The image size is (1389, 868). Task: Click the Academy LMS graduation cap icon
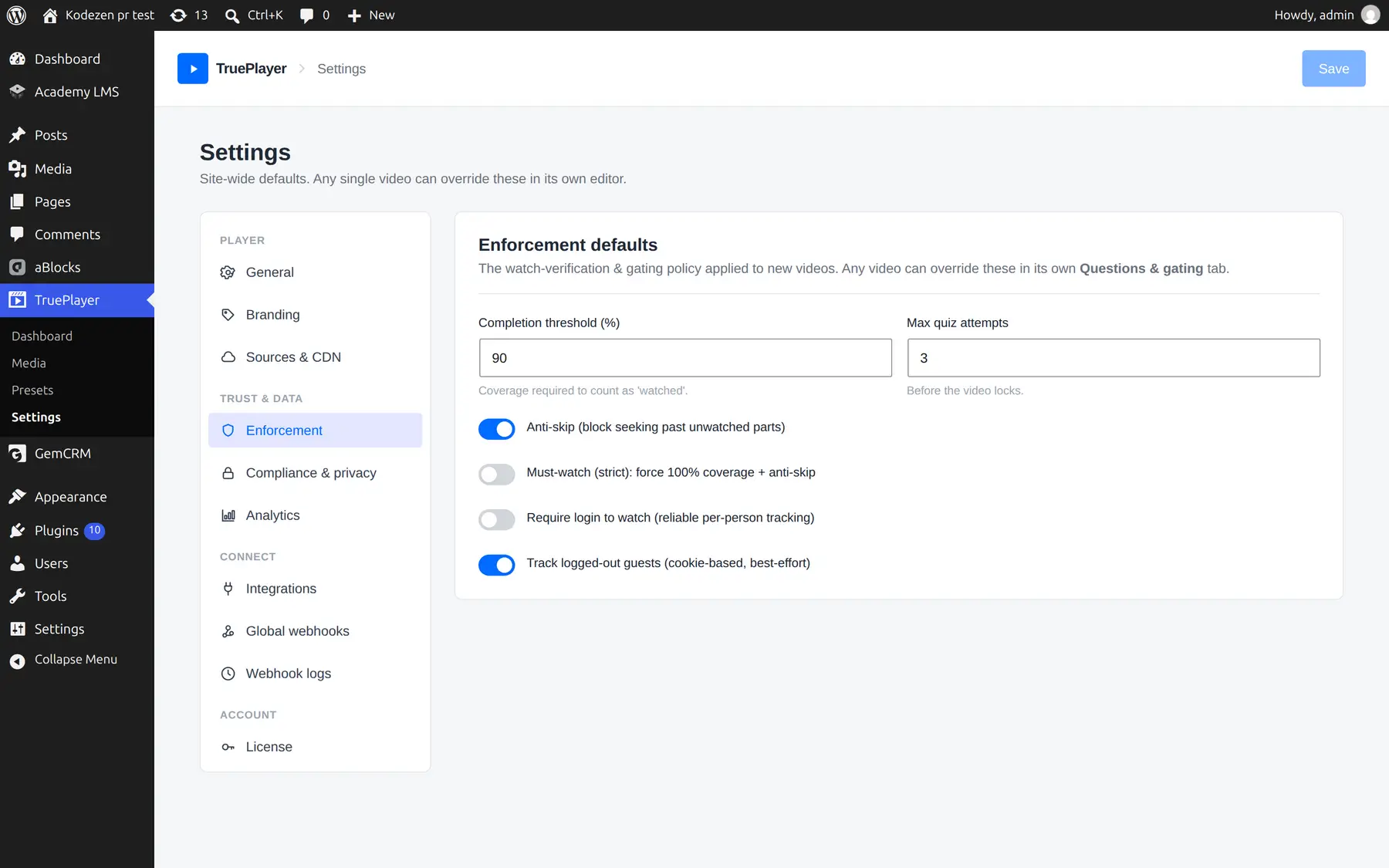pyautogui.click(x=17, y=92)
